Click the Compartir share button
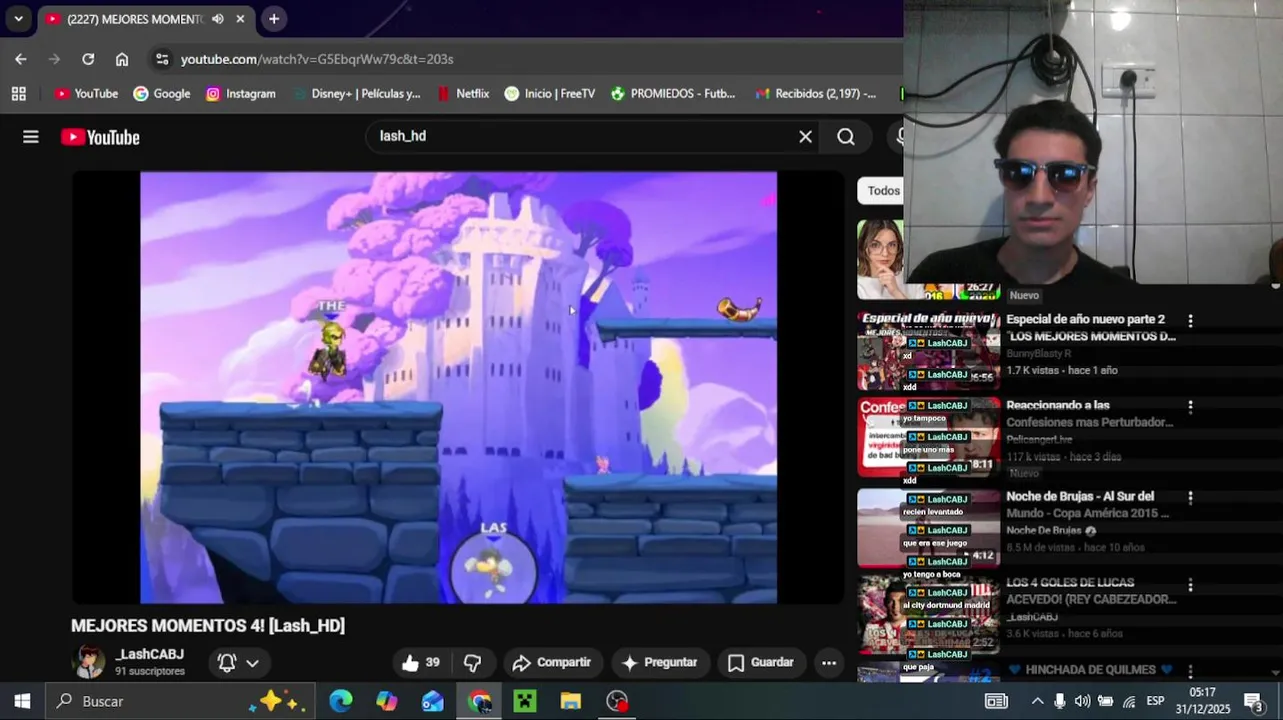1283x720 pixels. click(x=551, y=662)
